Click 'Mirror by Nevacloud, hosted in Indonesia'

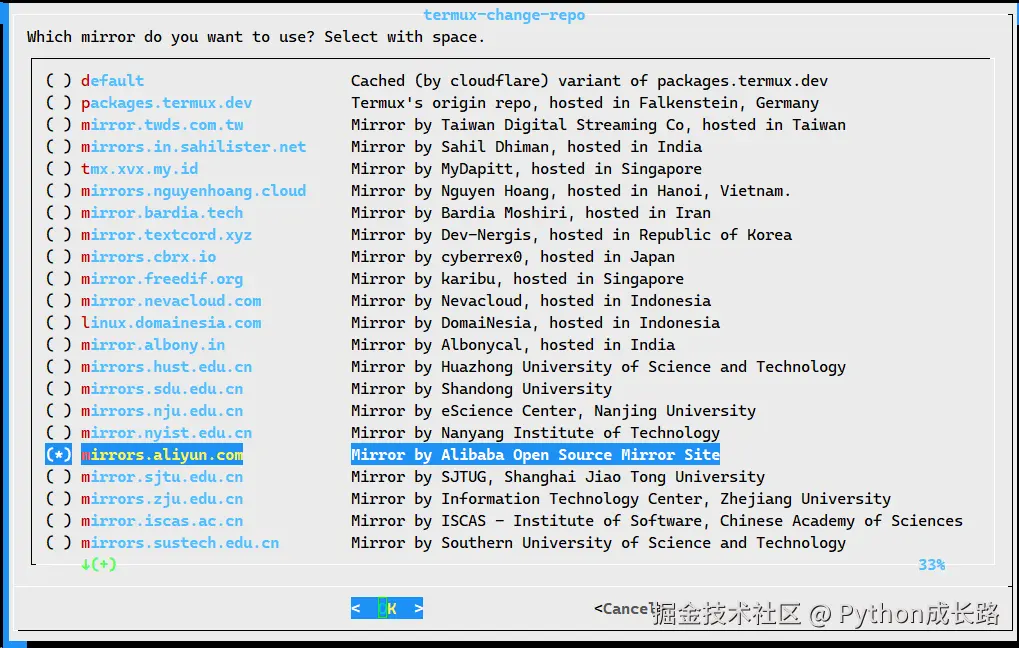pos(531,301)
